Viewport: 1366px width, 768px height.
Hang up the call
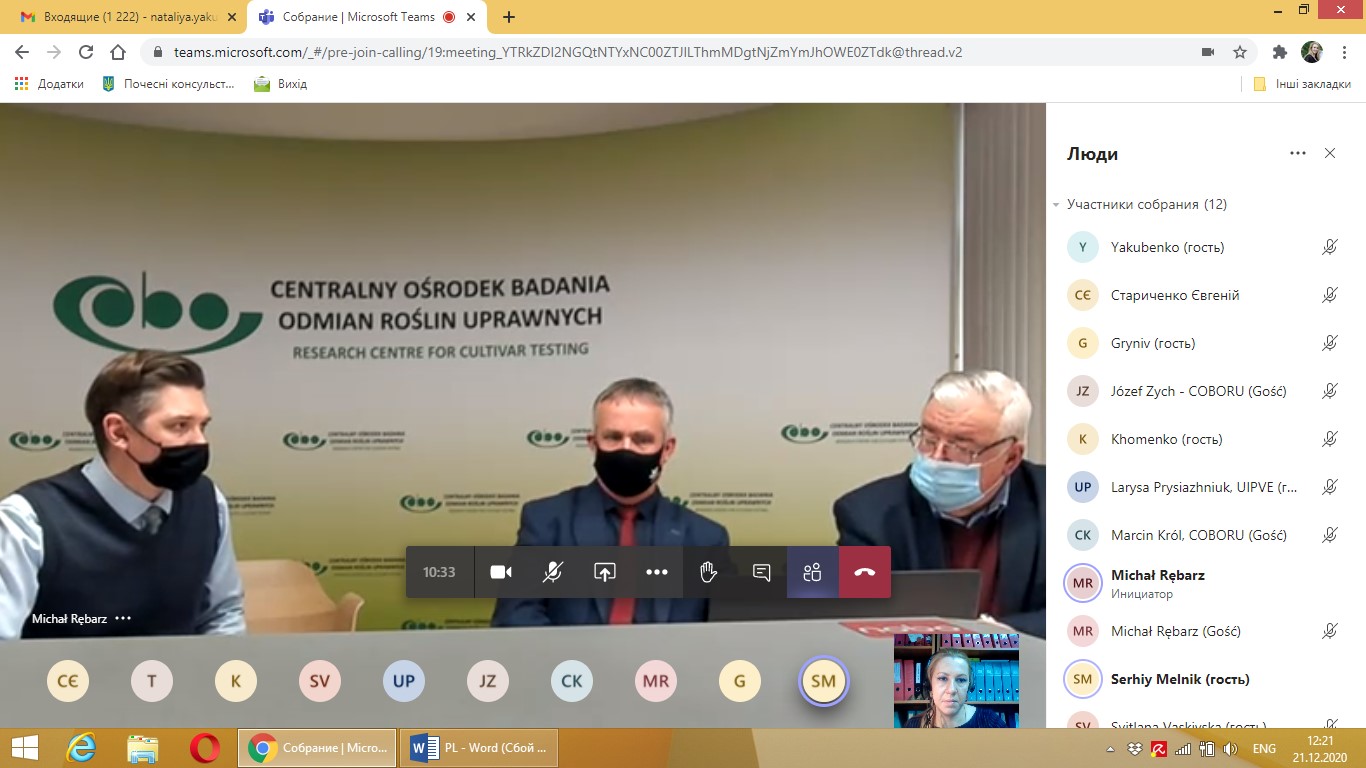click(865, 572)
